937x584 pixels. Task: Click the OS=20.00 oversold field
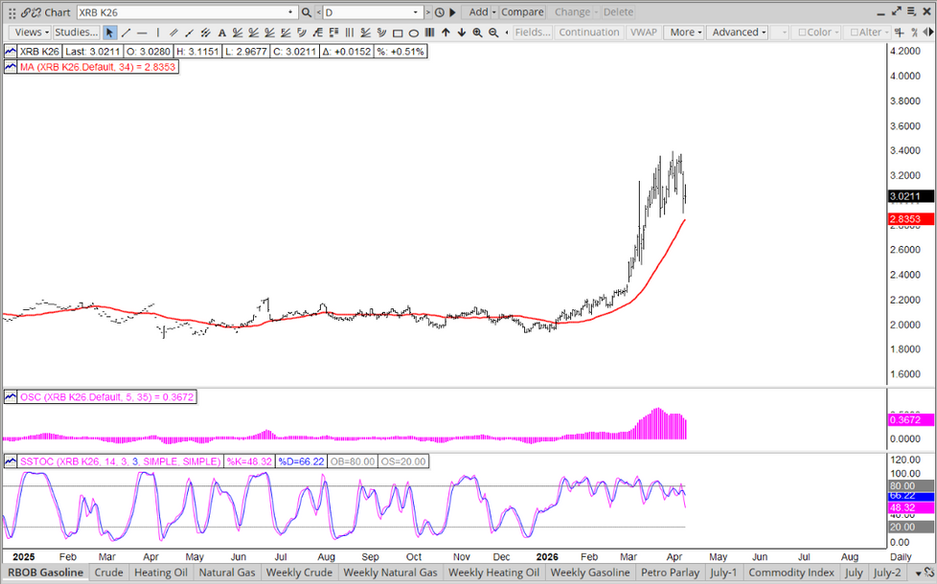[403, 461]
